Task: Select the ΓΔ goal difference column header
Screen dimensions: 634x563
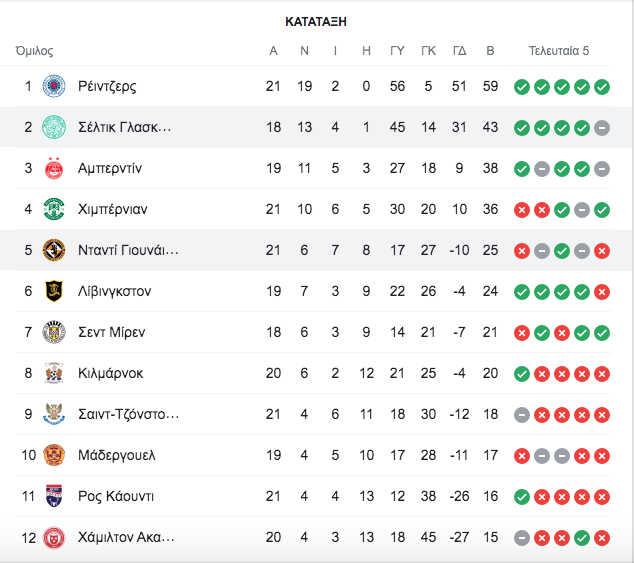Action: [x=459, y=51]
